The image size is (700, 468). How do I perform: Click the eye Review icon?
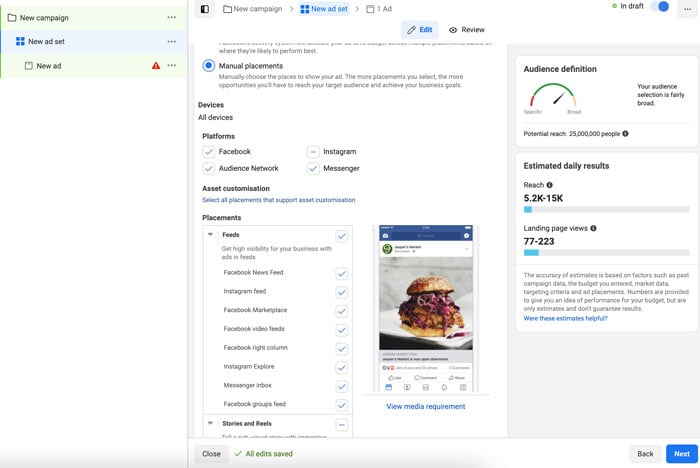coord(453,30)
